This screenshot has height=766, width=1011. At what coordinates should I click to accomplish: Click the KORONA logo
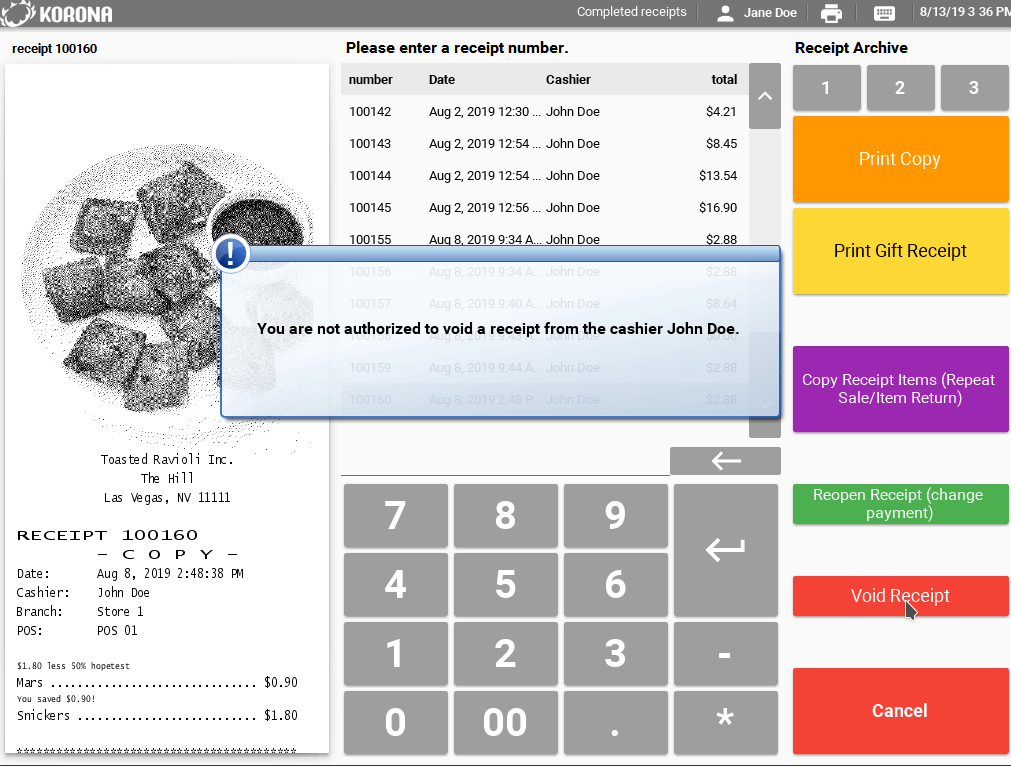[57, 14]
